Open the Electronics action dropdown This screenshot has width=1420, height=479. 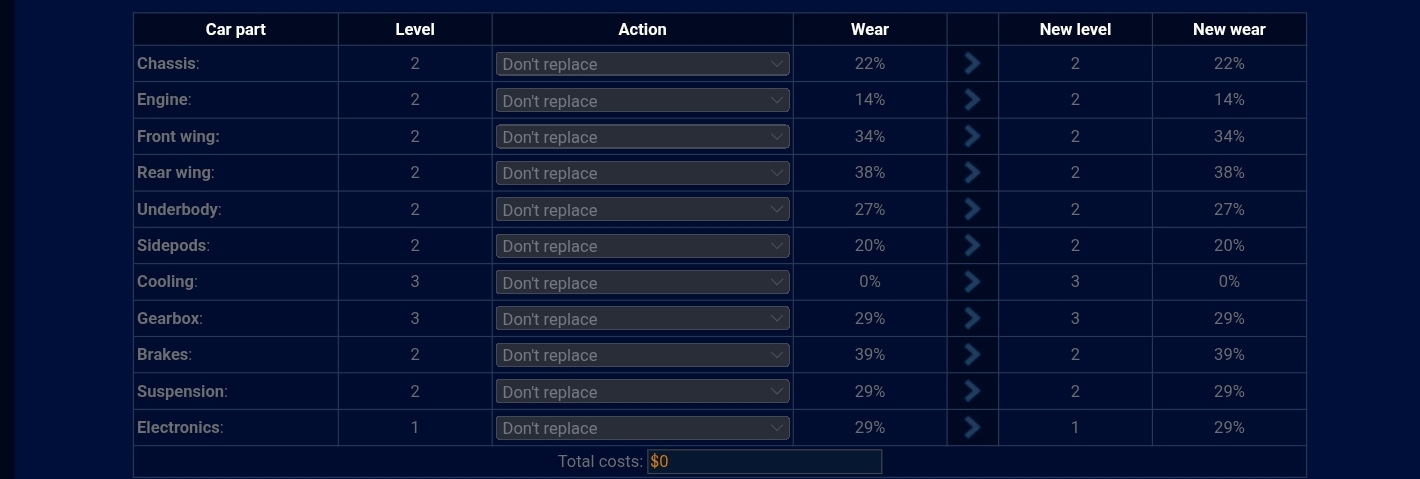[643, 428]
